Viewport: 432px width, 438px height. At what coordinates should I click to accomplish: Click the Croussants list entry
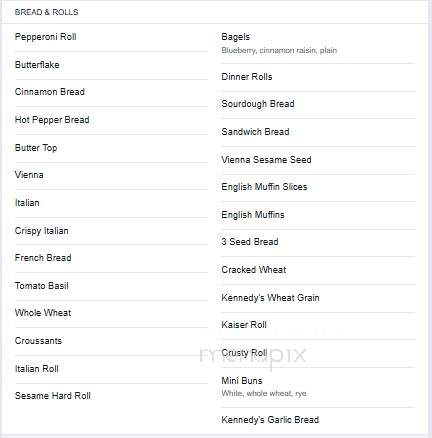(x=38, y=341)
